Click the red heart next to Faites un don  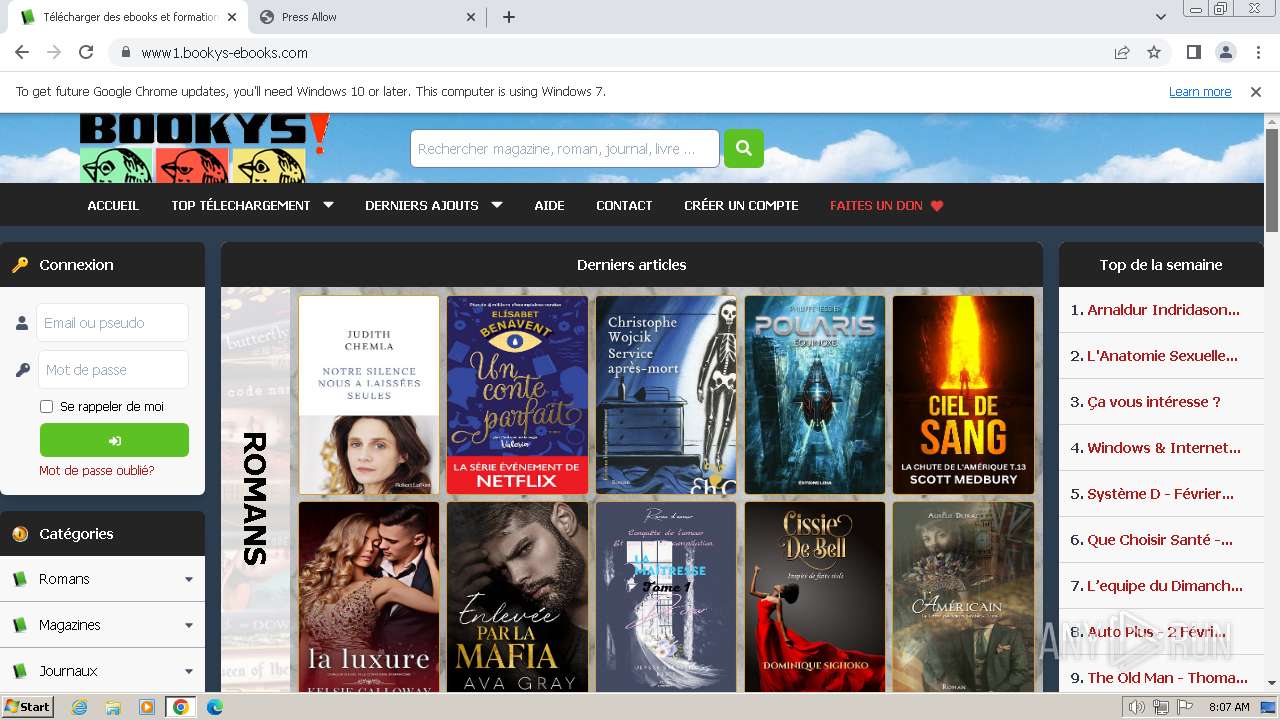[x=937, y=205]
